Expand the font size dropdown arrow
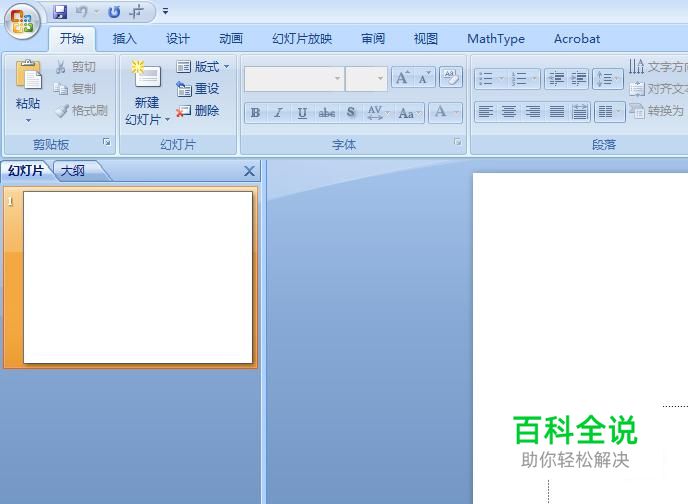 point(380,79)
